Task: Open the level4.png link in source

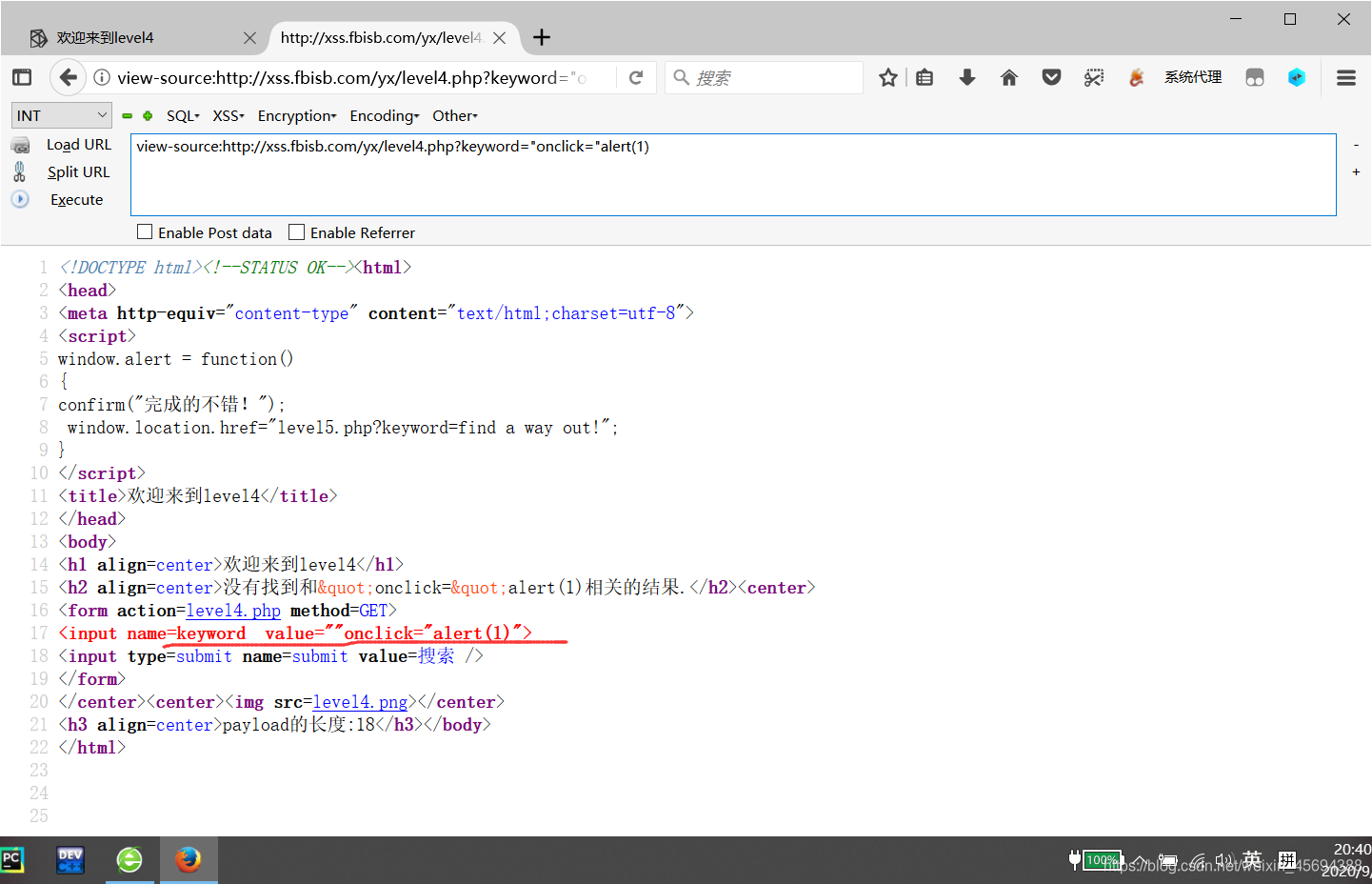Action: tap(360, 702)
